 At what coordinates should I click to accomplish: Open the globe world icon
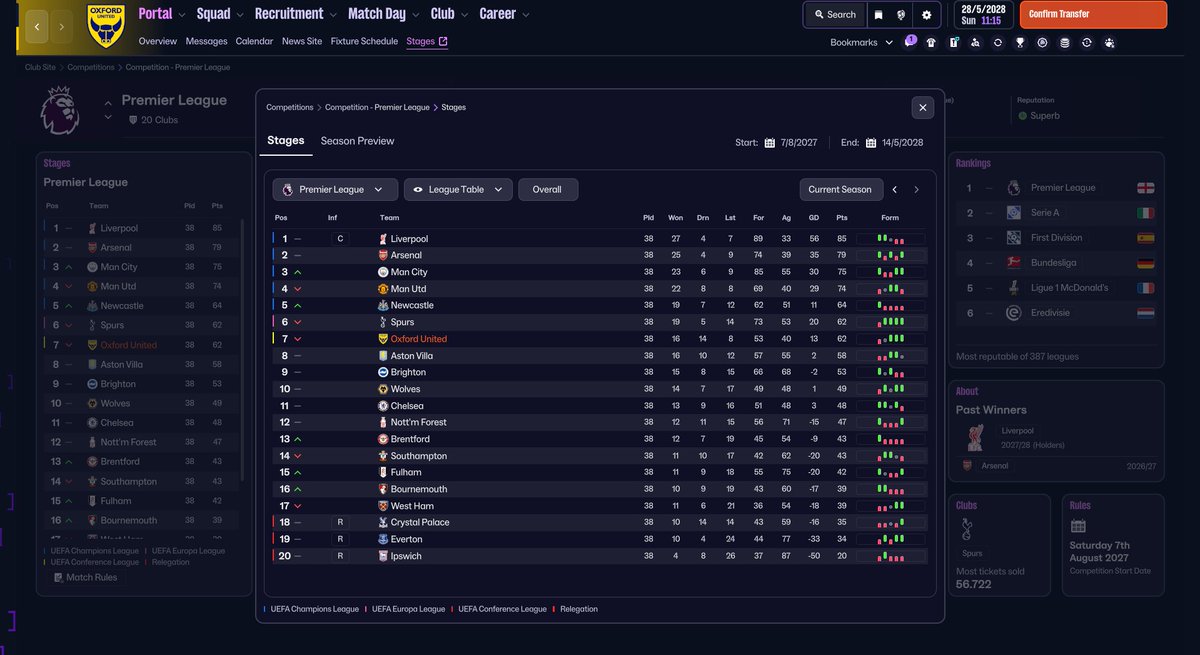tap(901, 15)
